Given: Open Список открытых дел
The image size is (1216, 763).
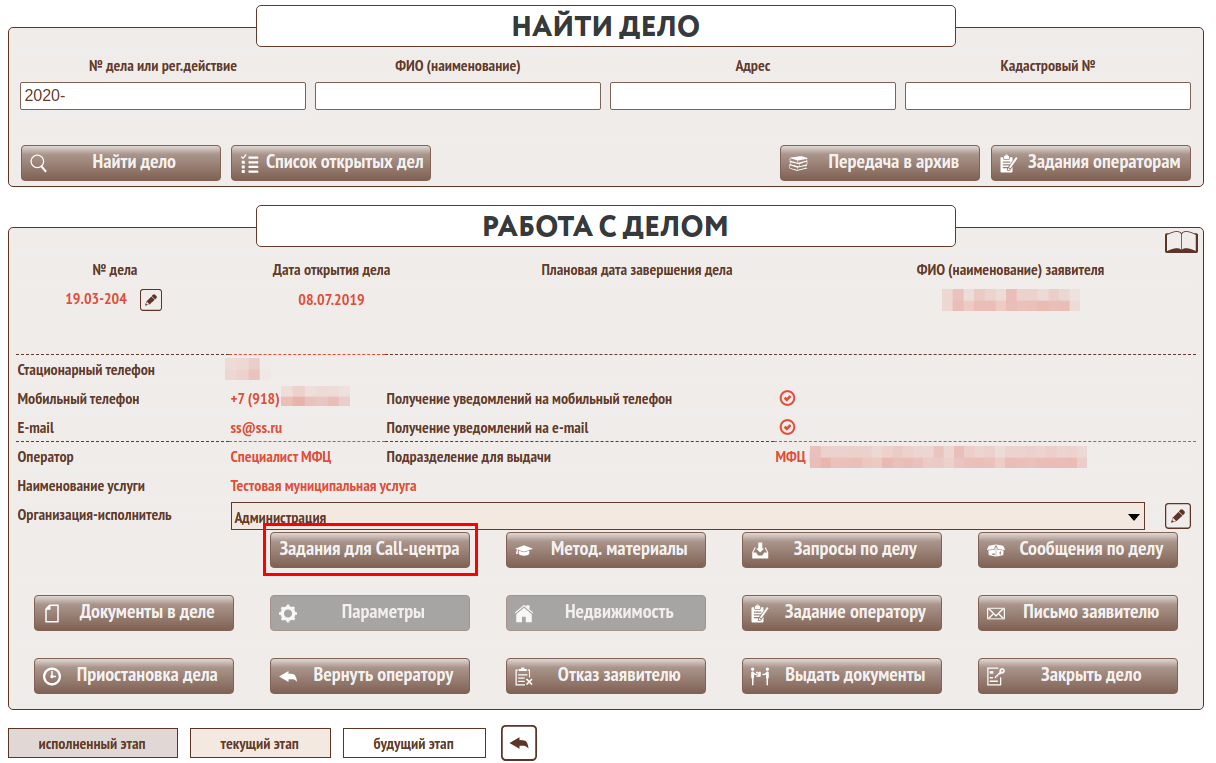Looking at the screenshot, I should 331,163.
